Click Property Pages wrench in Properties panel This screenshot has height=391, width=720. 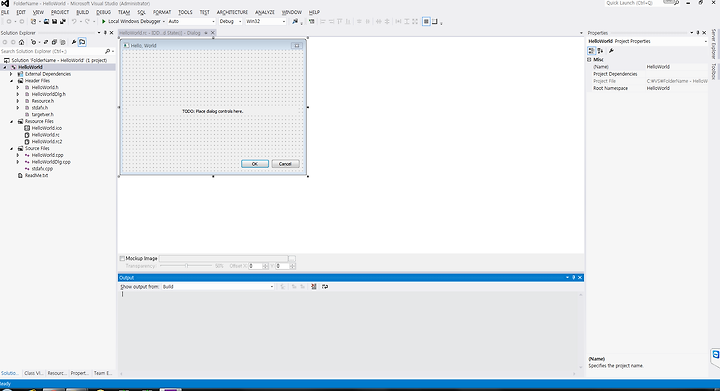coord(611,50)
